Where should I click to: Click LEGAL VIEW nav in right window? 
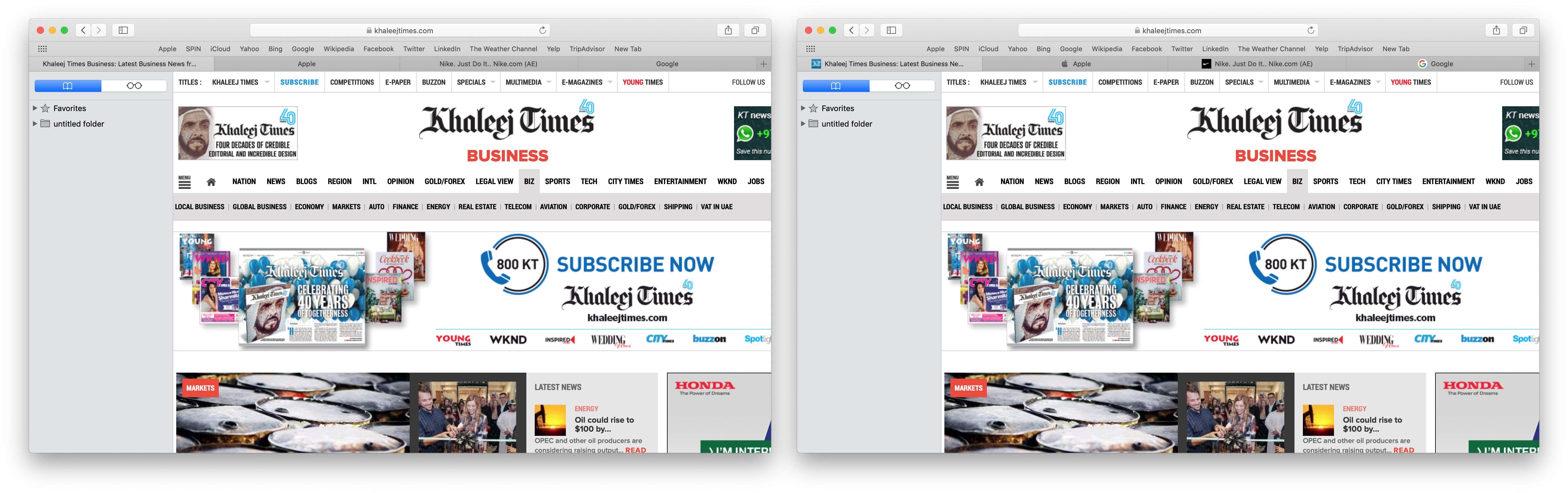click(1262, 181)
